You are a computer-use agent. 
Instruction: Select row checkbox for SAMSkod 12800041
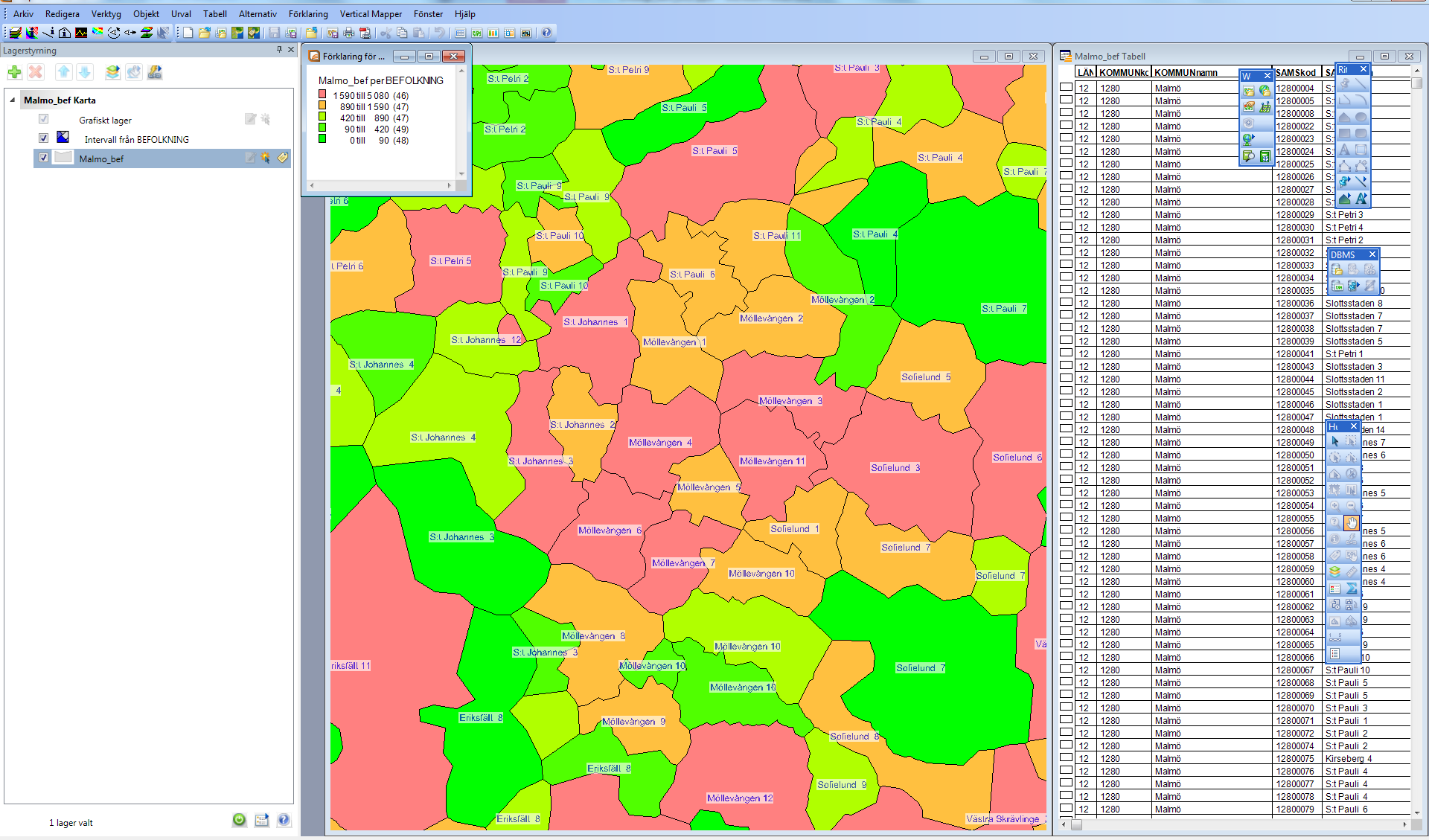(x=1067, y=353)
